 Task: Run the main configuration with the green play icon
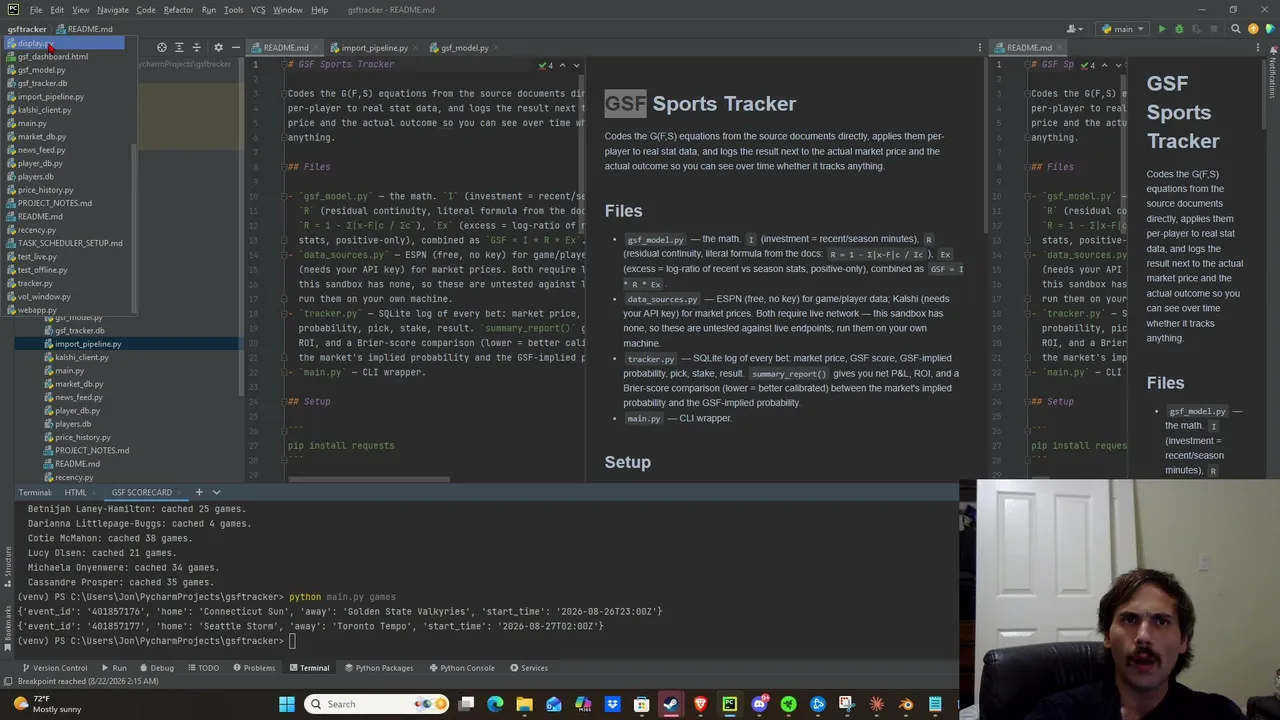click(x=1162, y=29)
